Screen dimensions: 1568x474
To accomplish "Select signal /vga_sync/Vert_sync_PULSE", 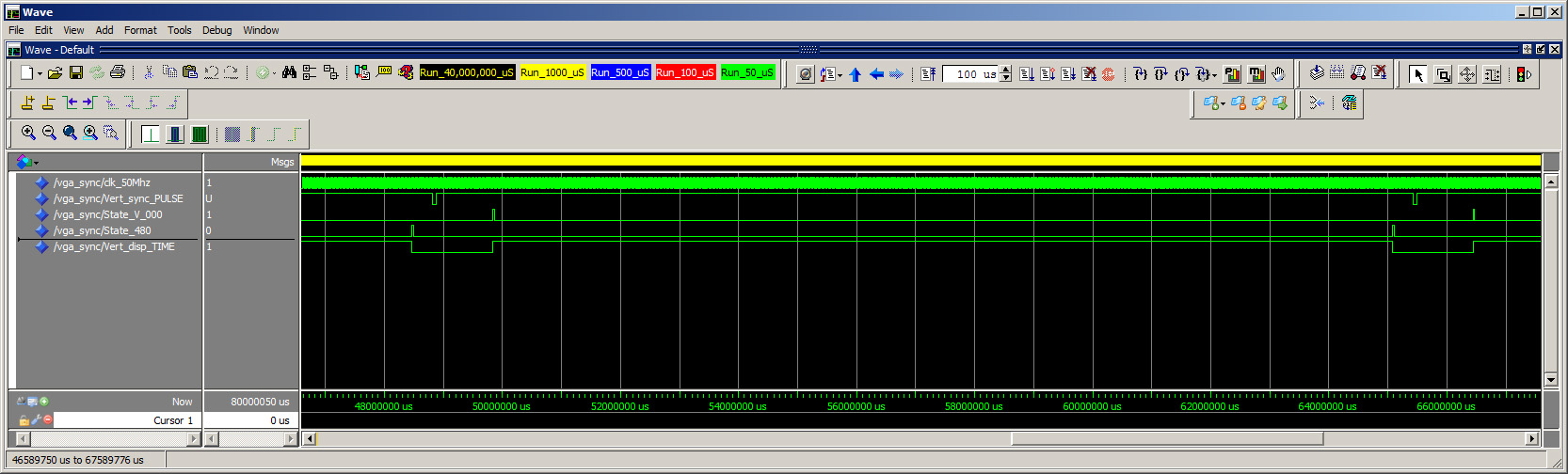I will pyautogui.click(x=118, y=198).
